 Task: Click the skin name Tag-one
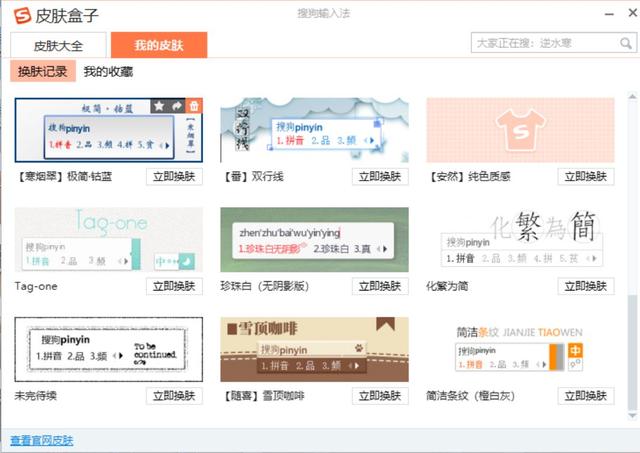(36, 286)
